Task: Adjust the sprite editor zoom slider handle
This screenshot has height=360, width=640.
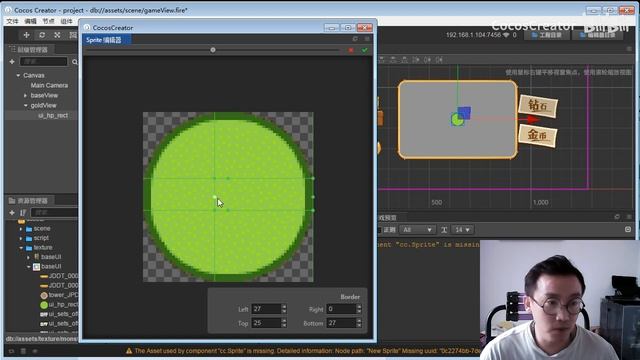Action: (x=213, y=50)
